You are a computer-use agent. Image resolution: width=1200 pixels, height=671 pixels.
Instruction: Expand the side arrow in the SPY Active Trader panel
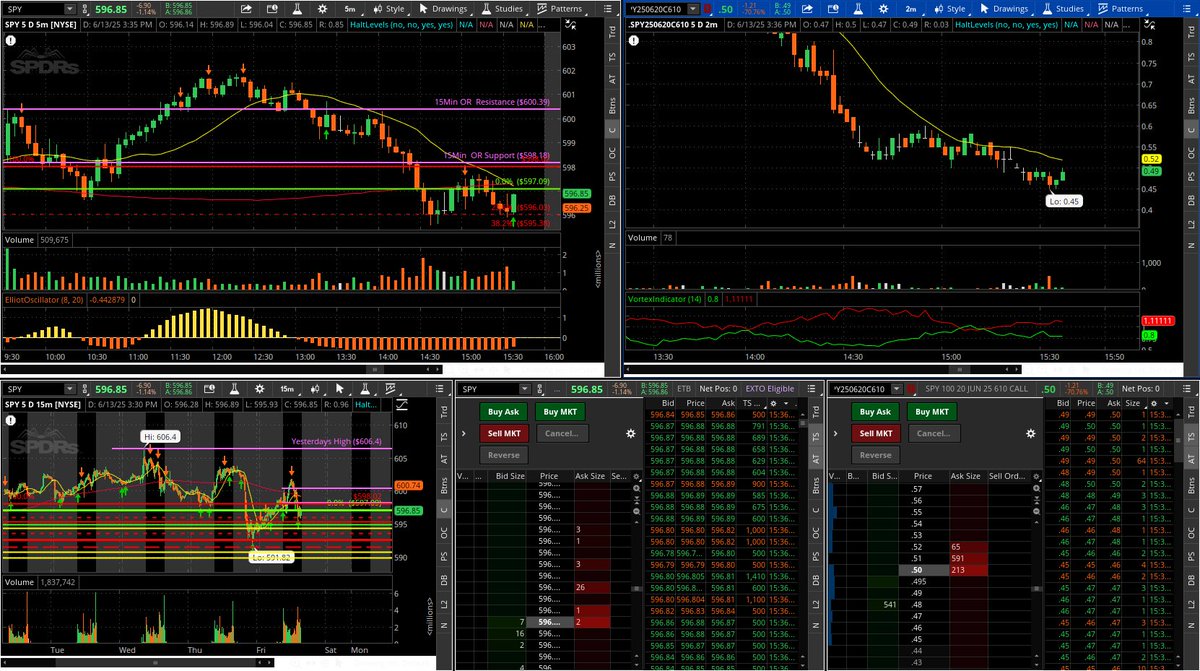tap(463, 434)
